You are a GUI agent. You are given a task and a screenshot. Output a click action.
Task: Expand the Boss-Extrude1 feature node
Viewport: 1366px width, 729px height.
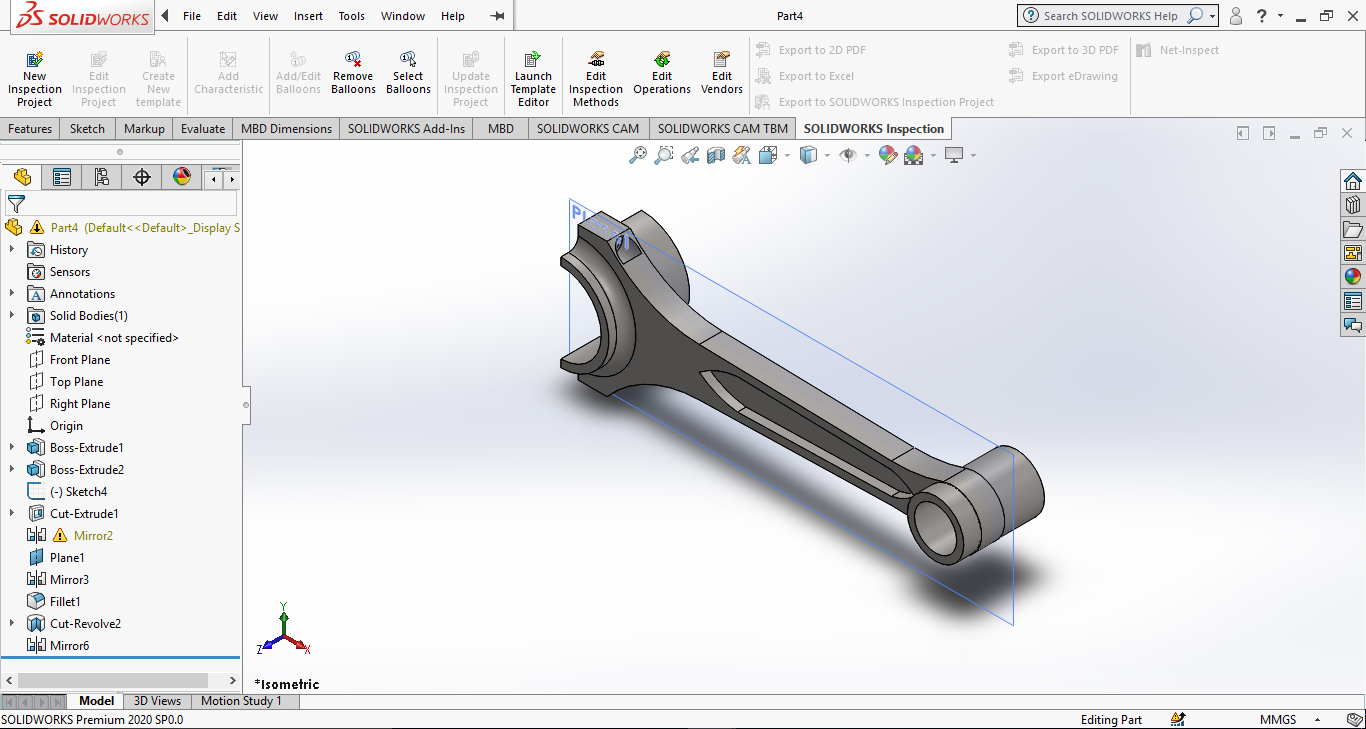(12, 448)
